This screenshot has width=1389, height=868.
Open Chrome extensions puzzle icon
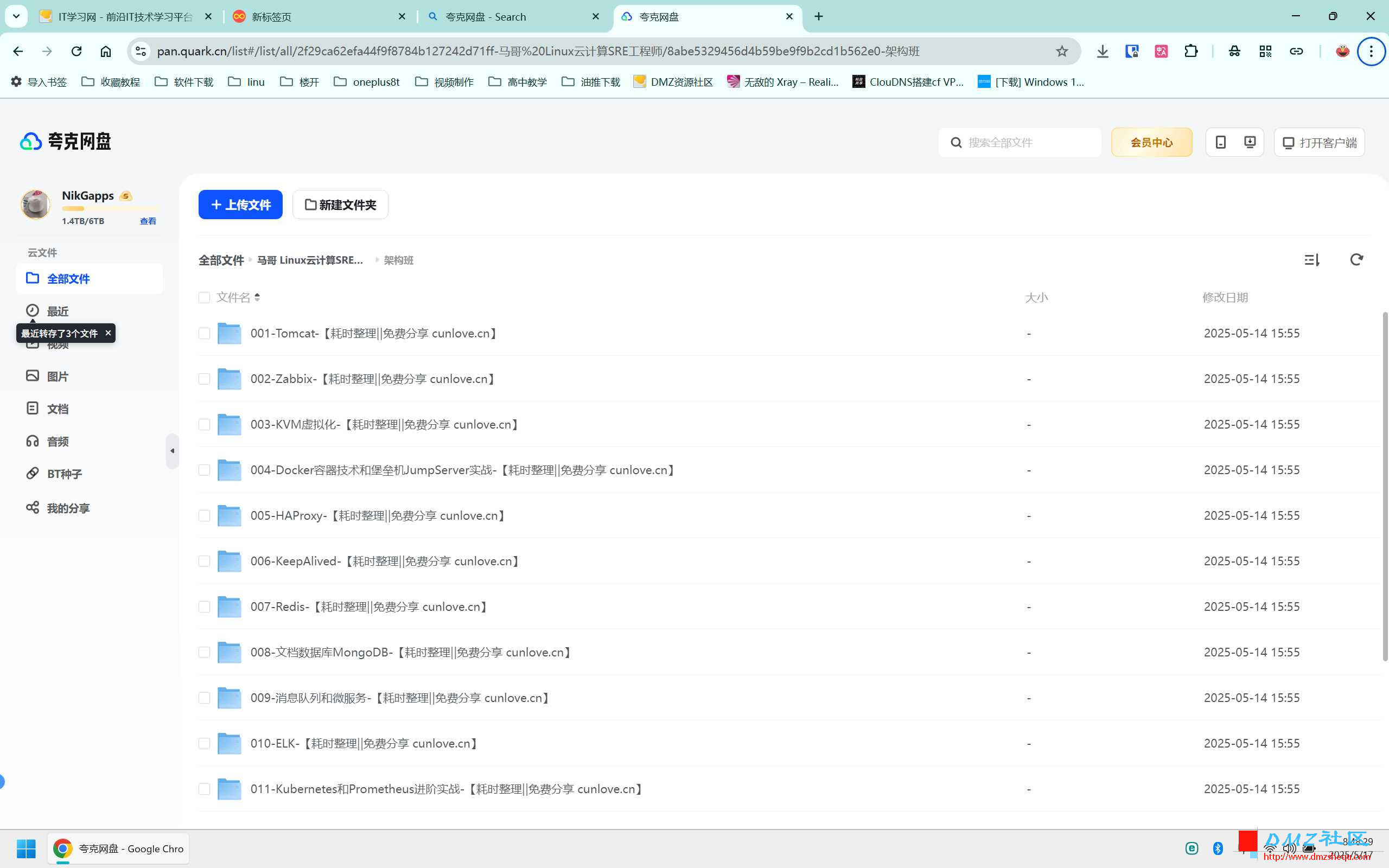(x=1191, y=51)
